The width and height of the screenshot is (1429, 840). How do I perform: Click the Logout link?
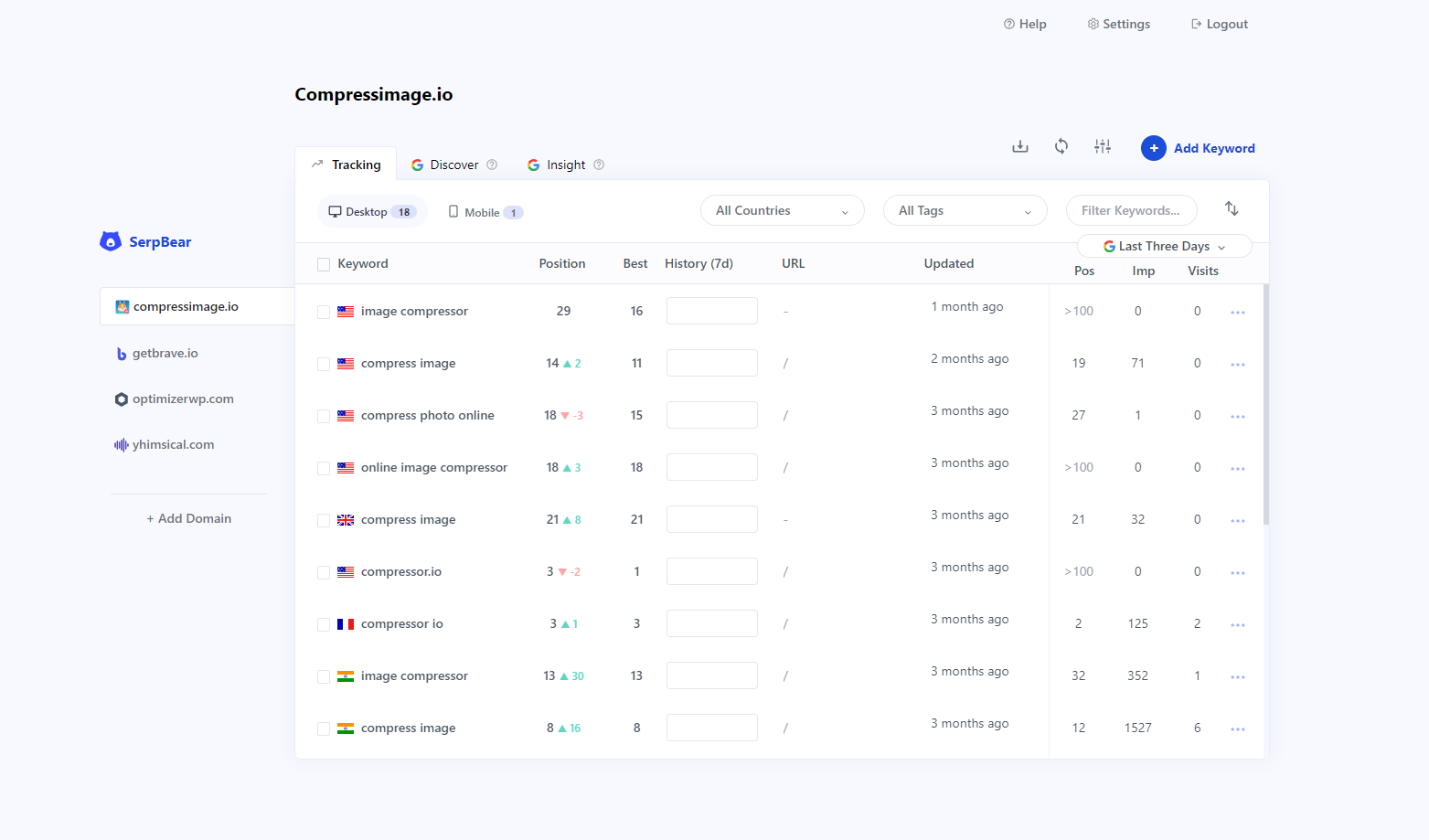pos(1220,24)
